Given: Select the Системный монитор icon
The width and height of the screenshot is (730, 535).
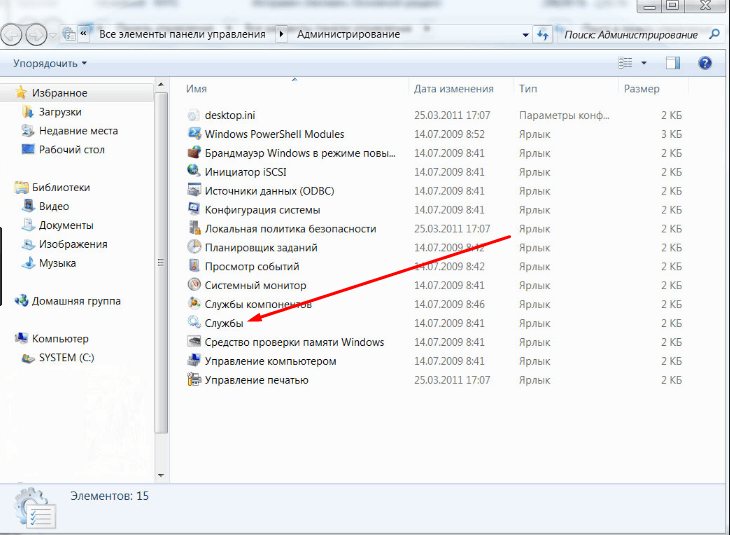Looking at the screenshot, I should tap(194, 285).
